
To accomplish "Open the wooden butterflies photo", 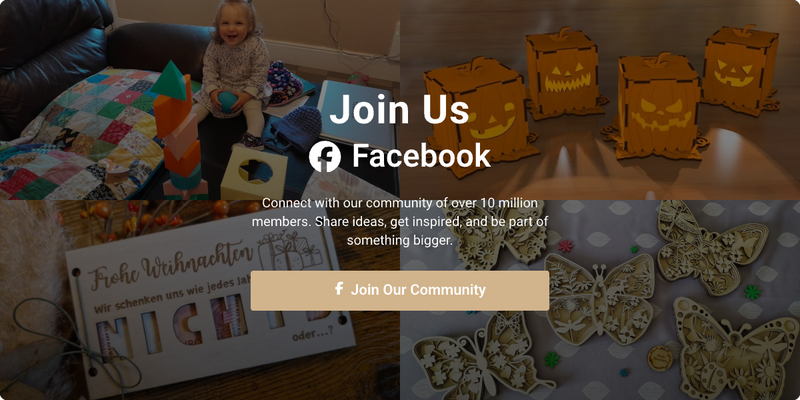I will click(x=600, y=300).
